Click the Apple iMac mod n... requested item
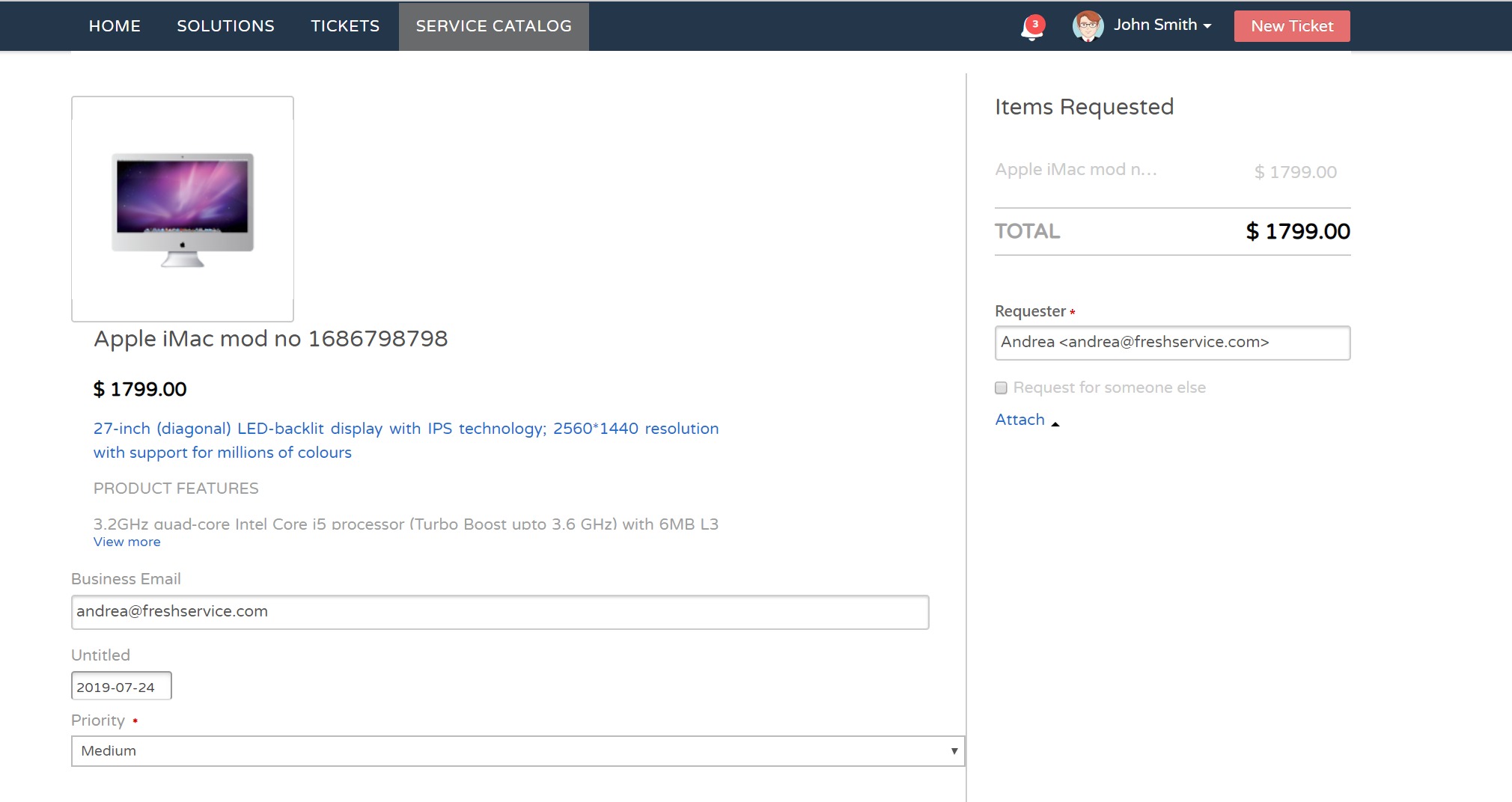The image size is (1512, 802). pyautogui.click(x=1076, y=170)
